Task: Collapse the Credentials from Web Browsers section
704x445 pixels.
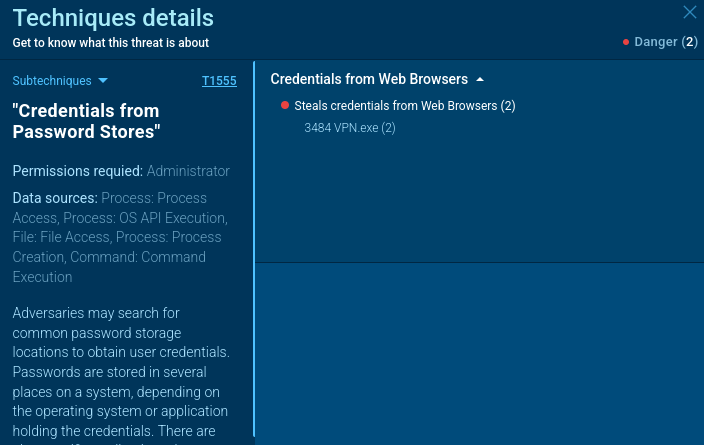Action: coord(369,79)
